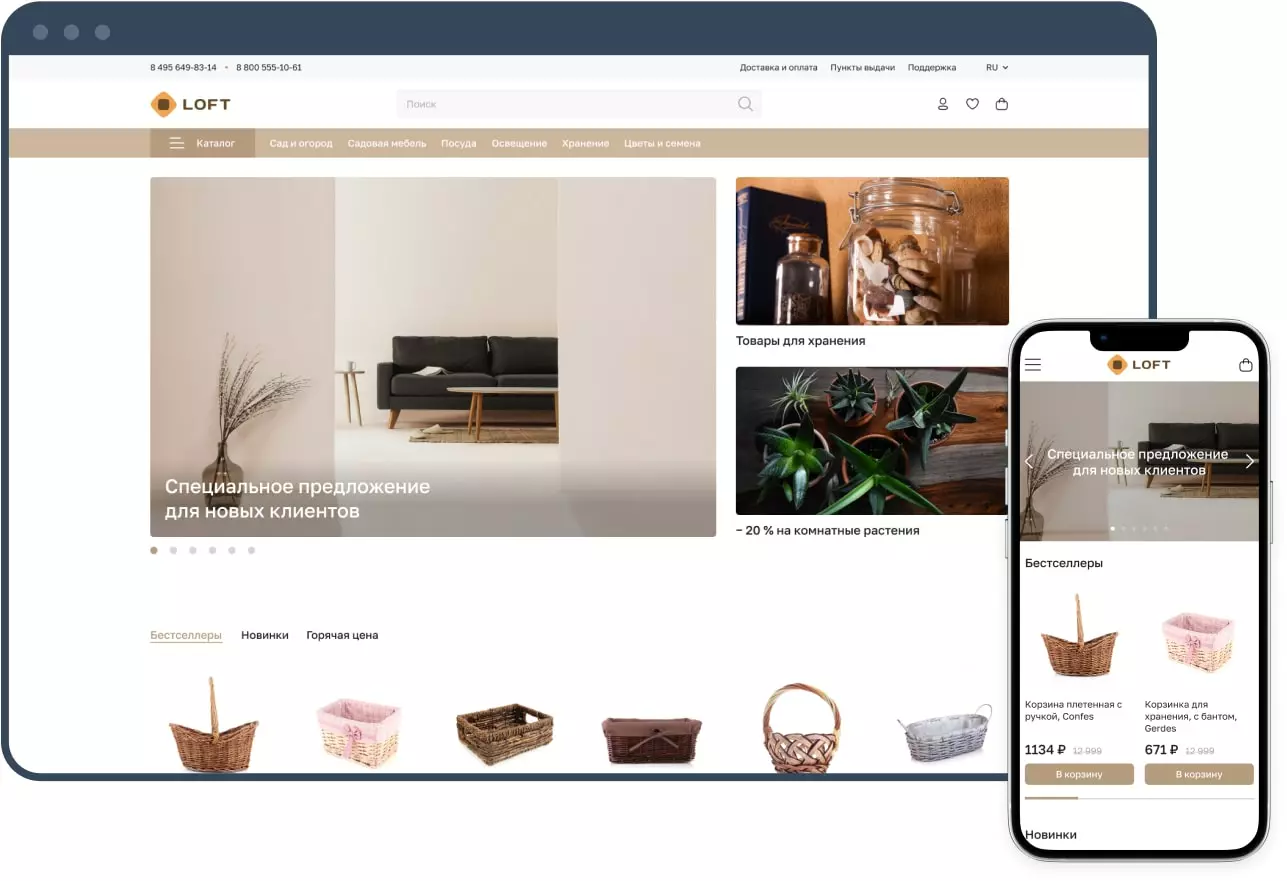Click Бестселлеры heading on phone
Screen dimensions: 1287x881
(x=1064, y=563)
